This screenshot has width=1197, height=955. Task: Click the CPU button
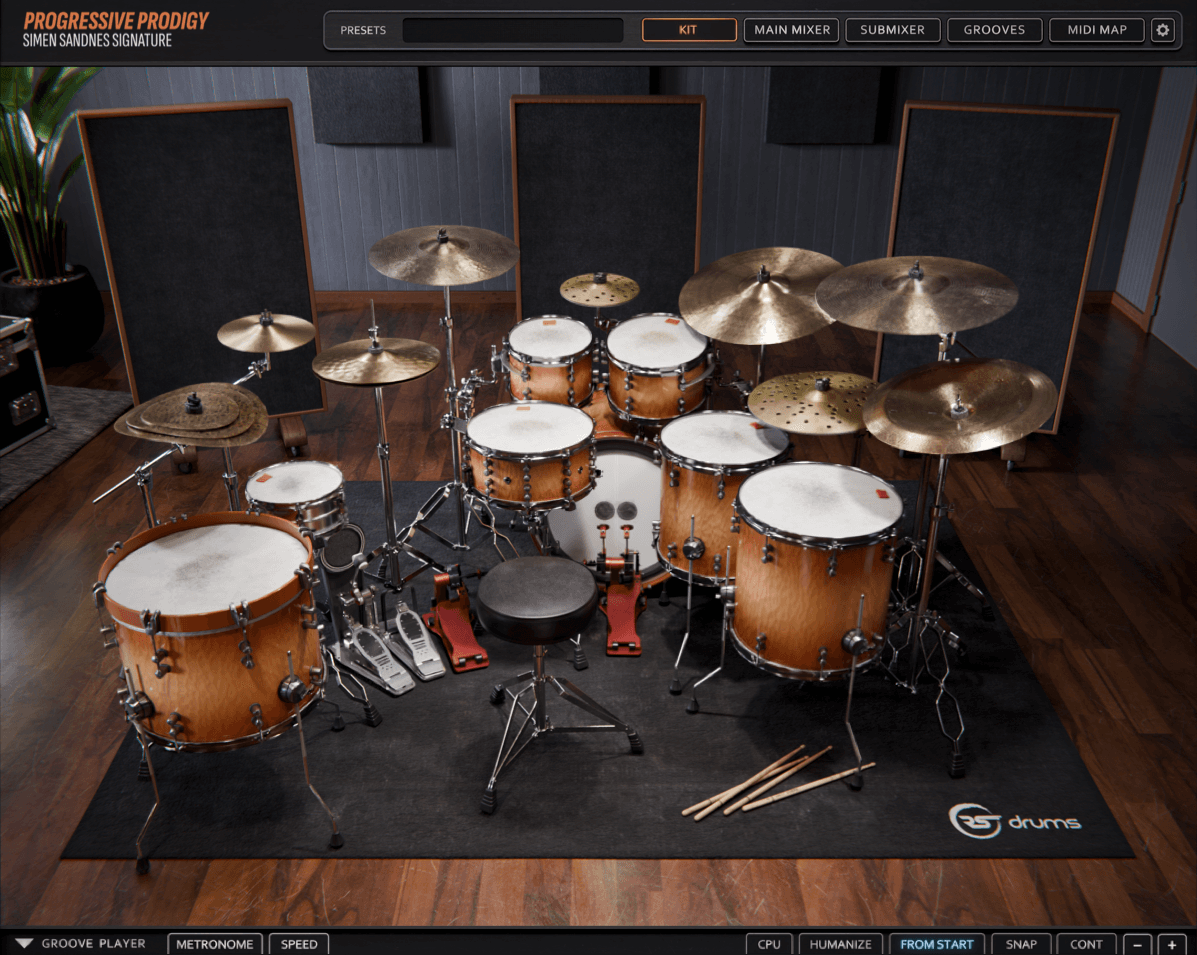tap(769, 944)
